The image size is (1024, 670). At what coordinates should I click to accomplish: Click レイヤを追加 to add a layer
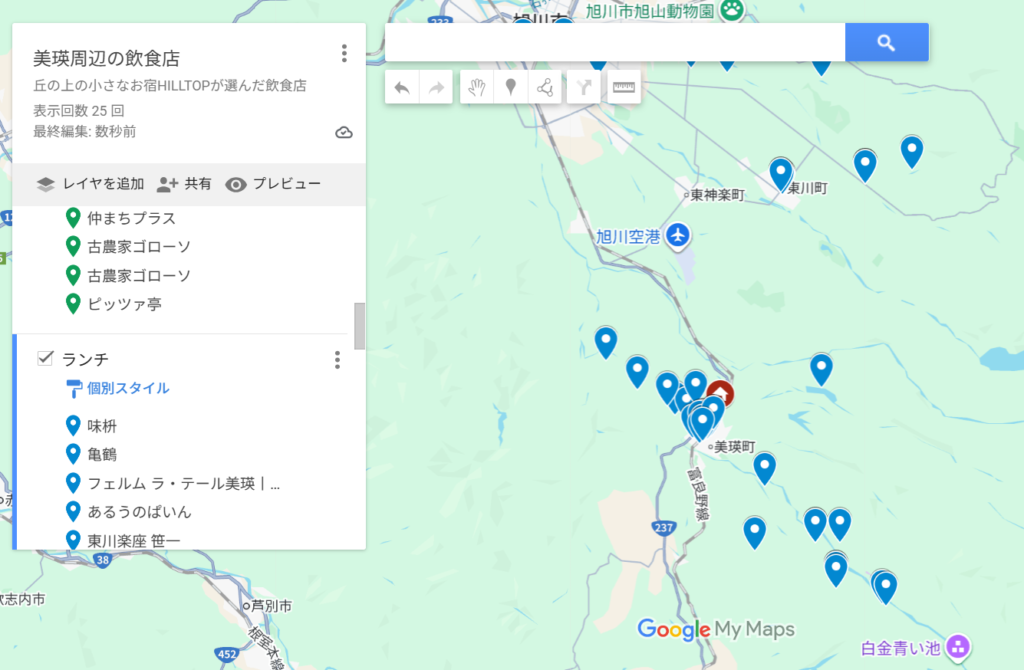[90, 184]
